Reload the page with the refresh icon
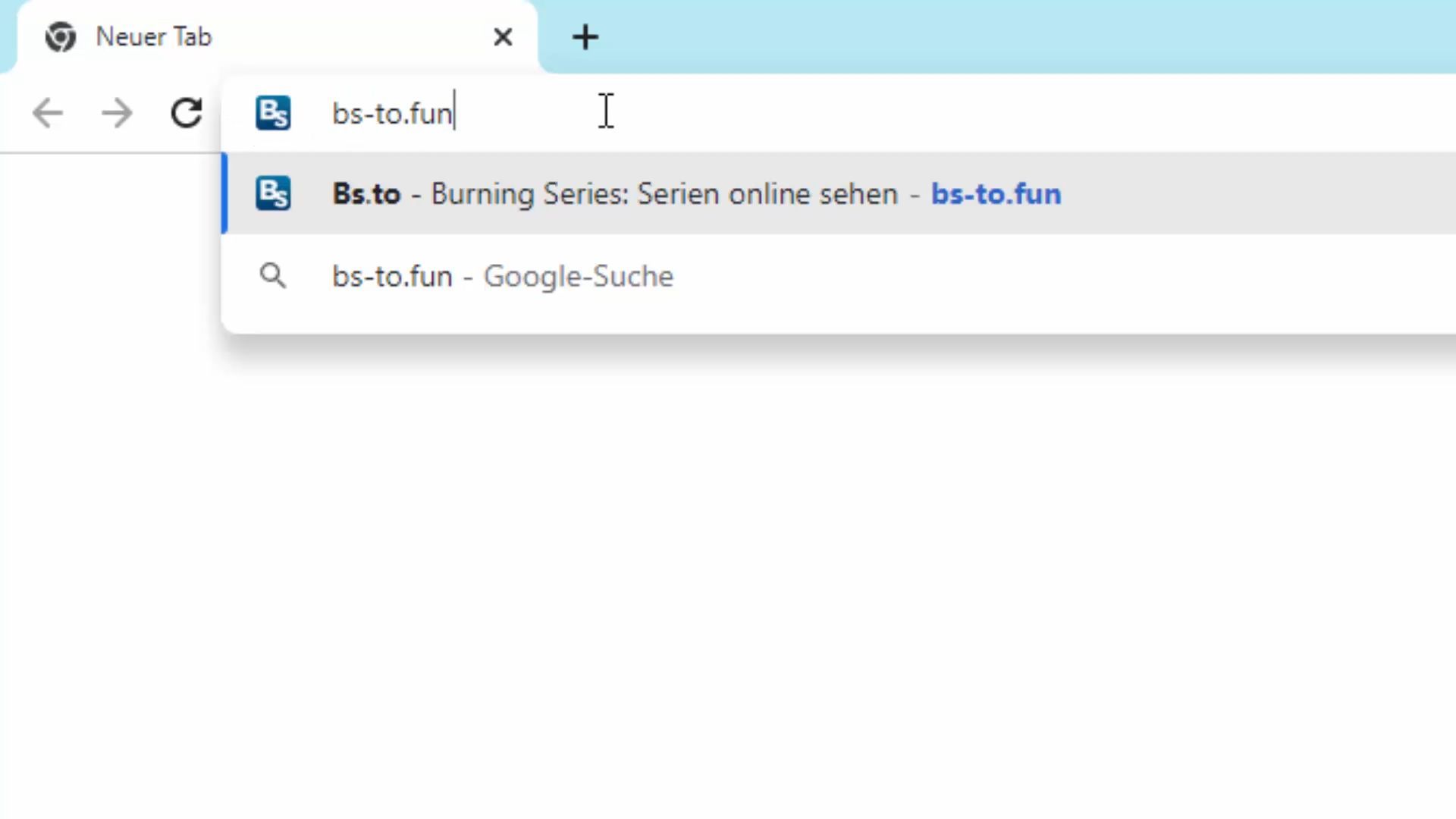The height and width of the screenshot is (819, 1456). (187, 114)
